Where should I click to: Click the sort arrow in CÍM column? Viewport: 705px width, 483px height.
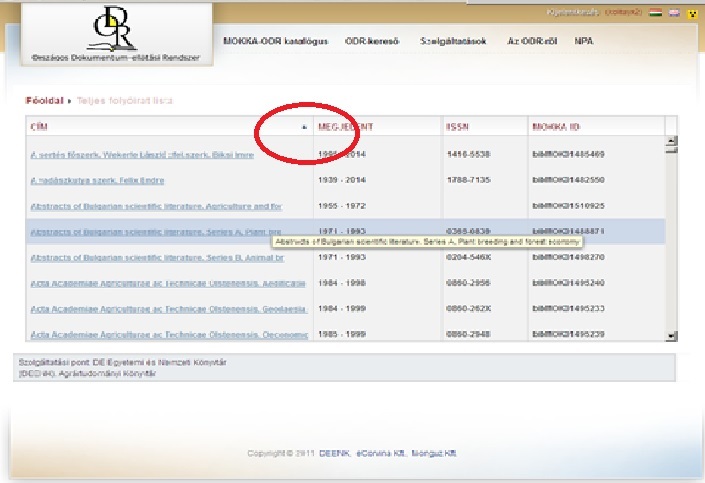304,128
